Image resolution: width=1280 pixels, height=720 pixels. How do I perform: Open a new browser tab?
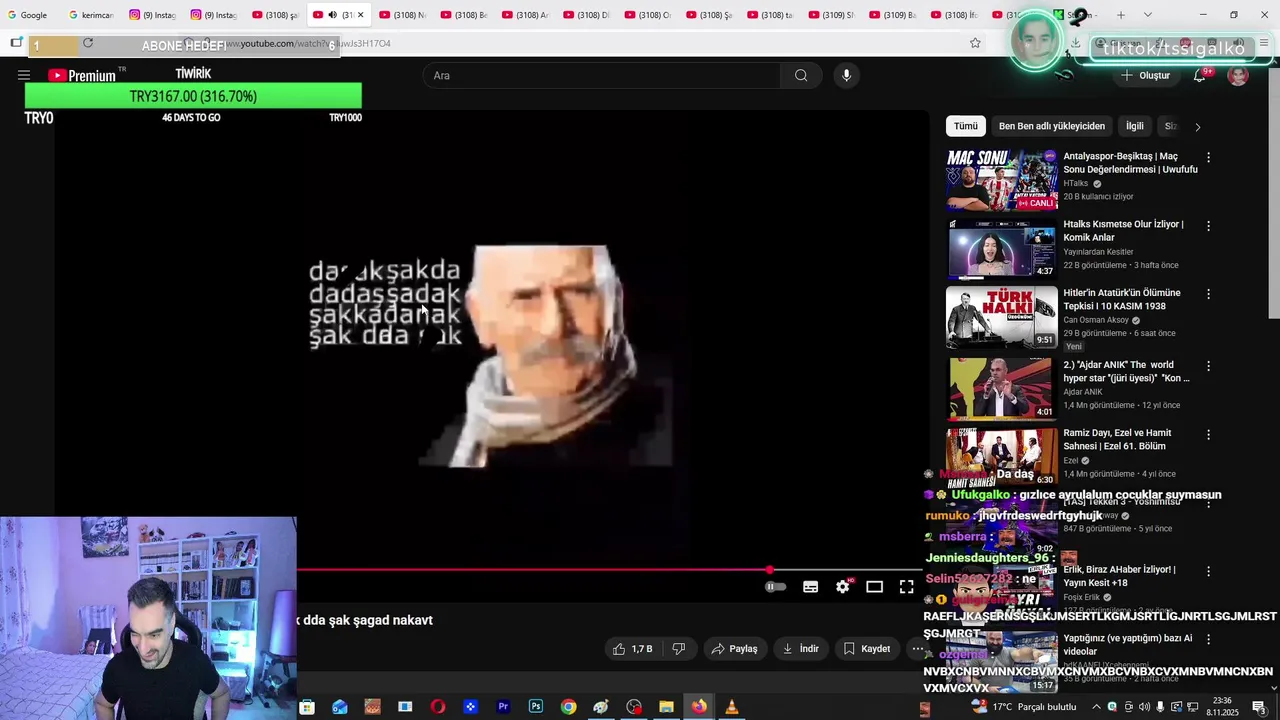1121,15
